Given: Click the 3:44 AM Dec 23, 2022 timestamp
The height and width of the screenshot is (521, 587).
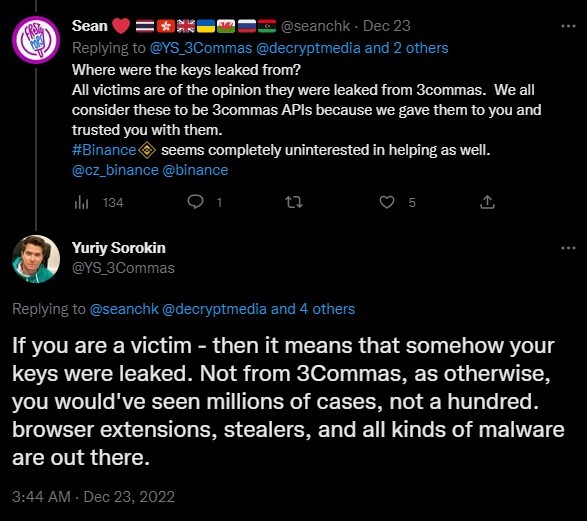Looking at the screenshot, I should (x=94, y=497).
